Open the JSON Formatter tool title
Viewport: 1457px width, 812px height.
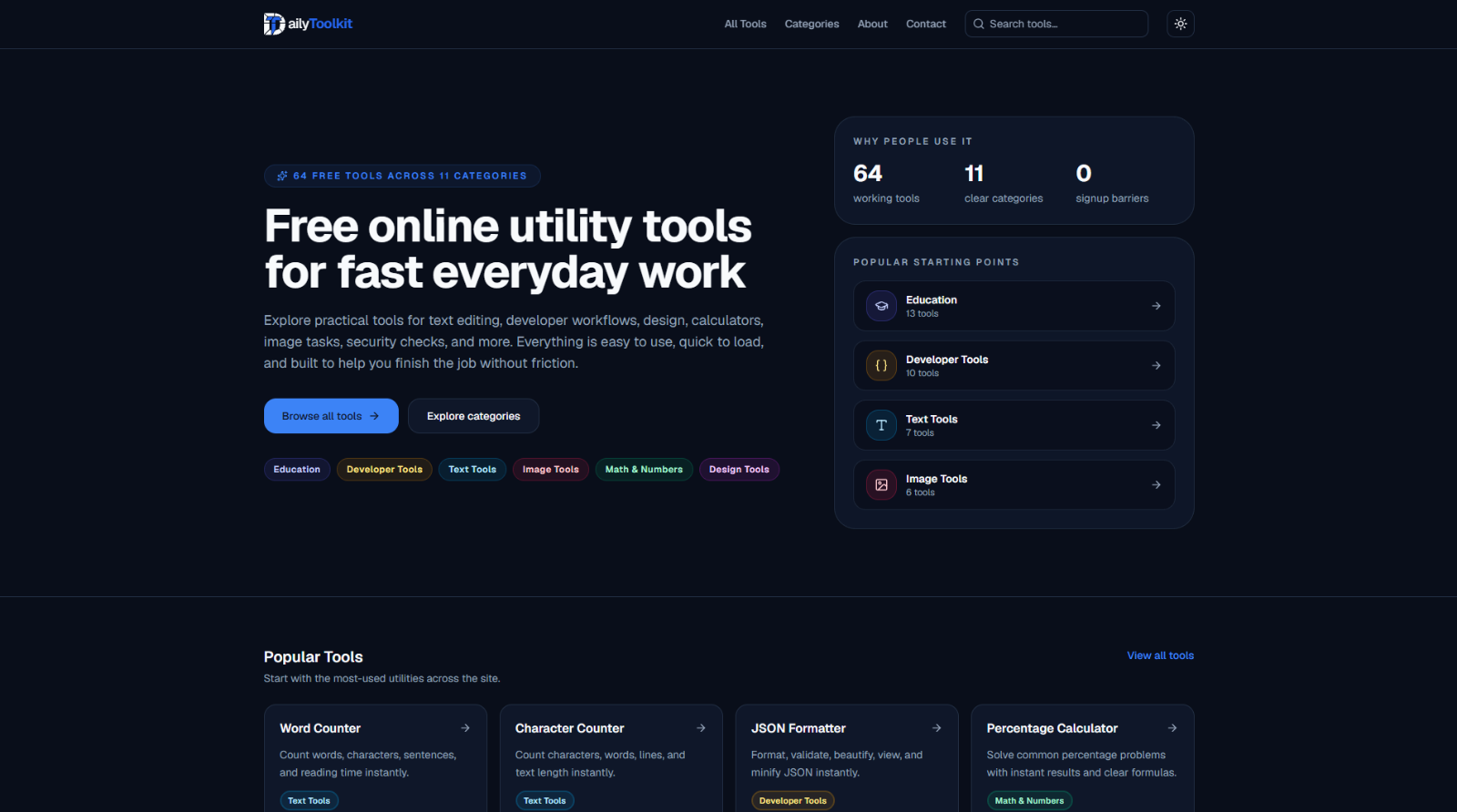coord(799,728)
